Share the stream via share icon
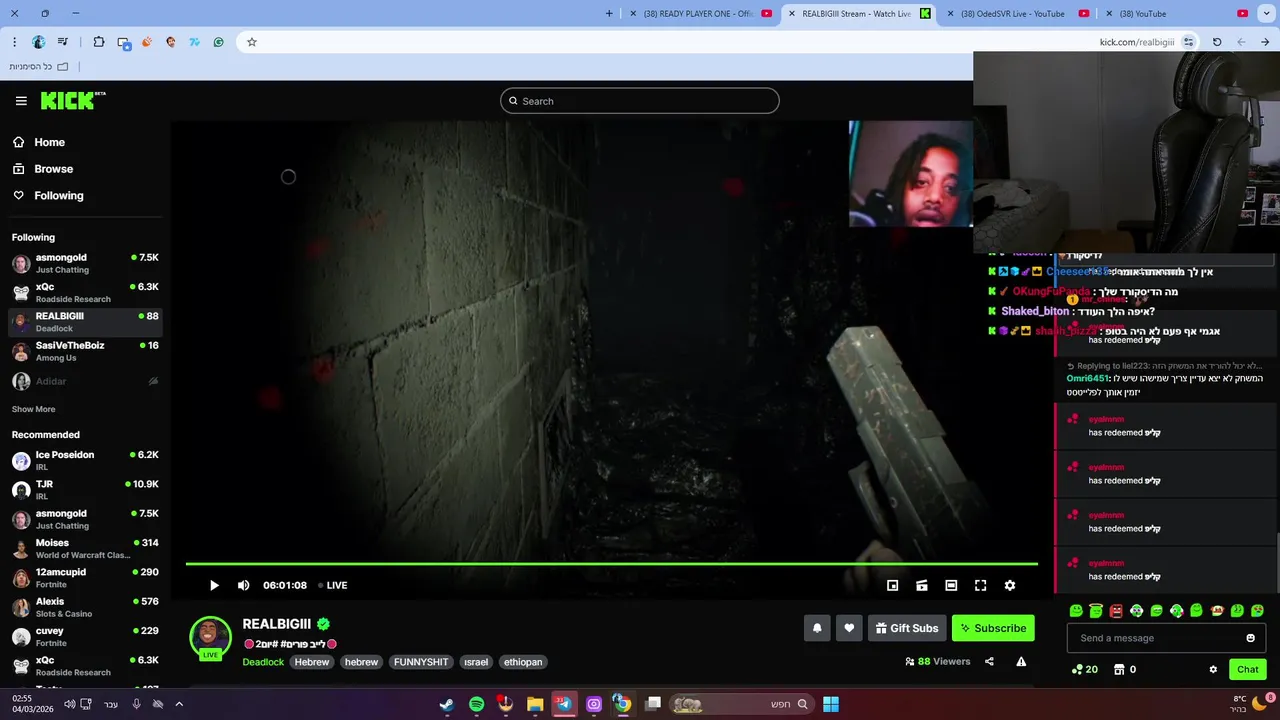Image resolution: width=1280 pixels, height=720 pixels. [989, 661]
